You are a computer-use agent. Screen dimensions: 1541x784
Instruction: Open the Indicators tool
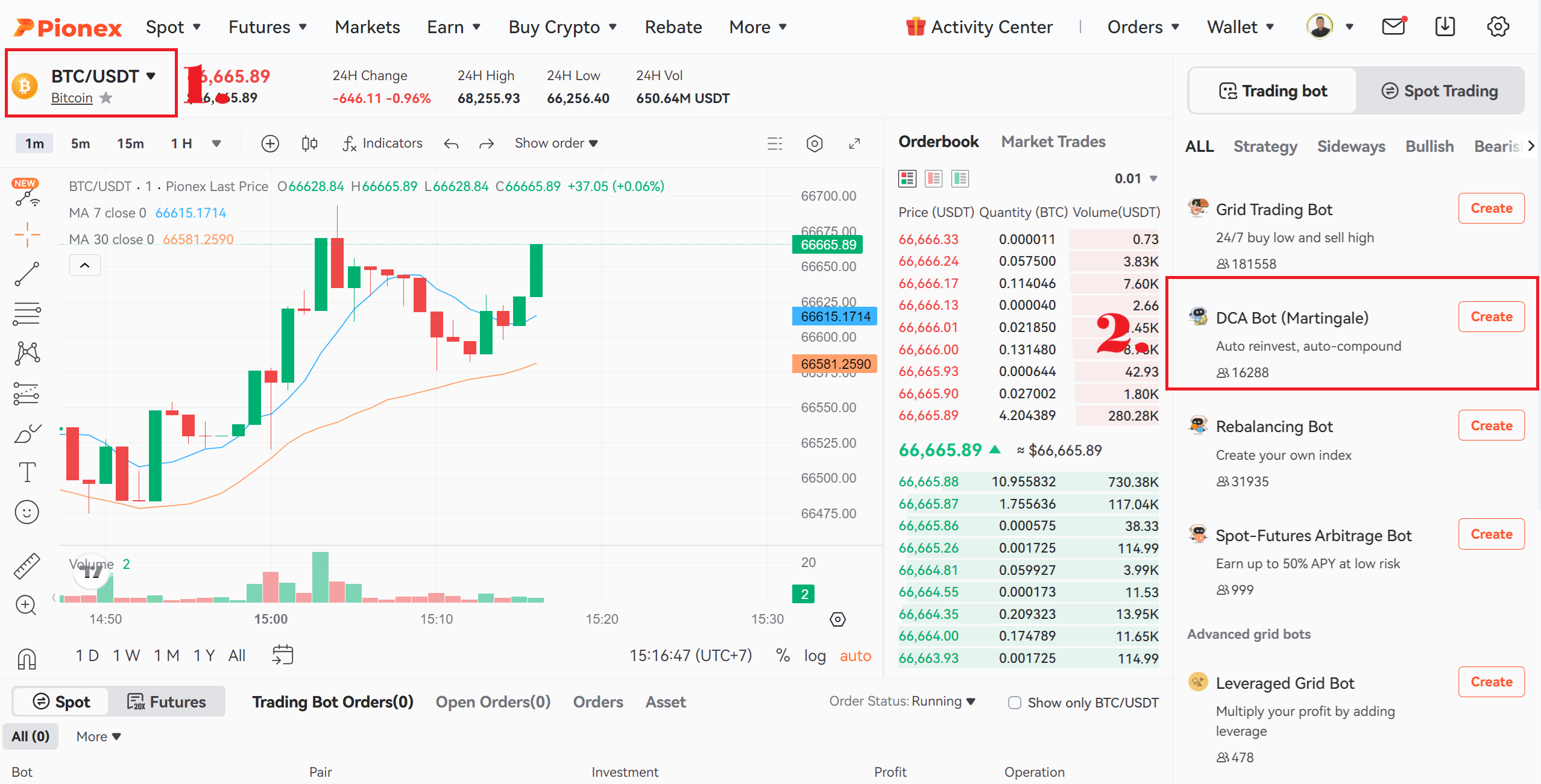pyautogui.click(x=383, y=143)
